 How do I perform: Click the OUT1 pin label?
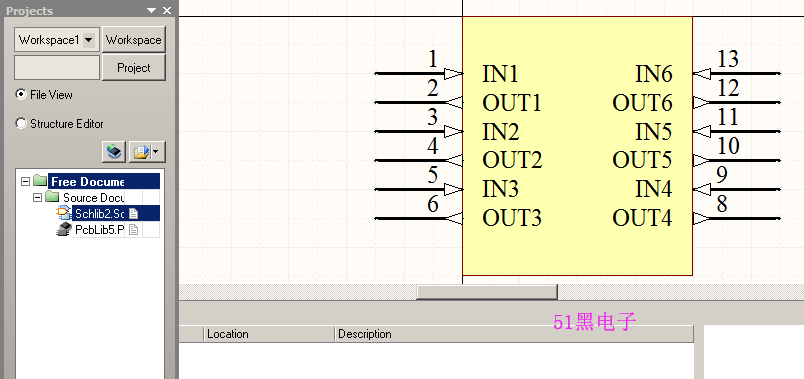tap(512, 103)
